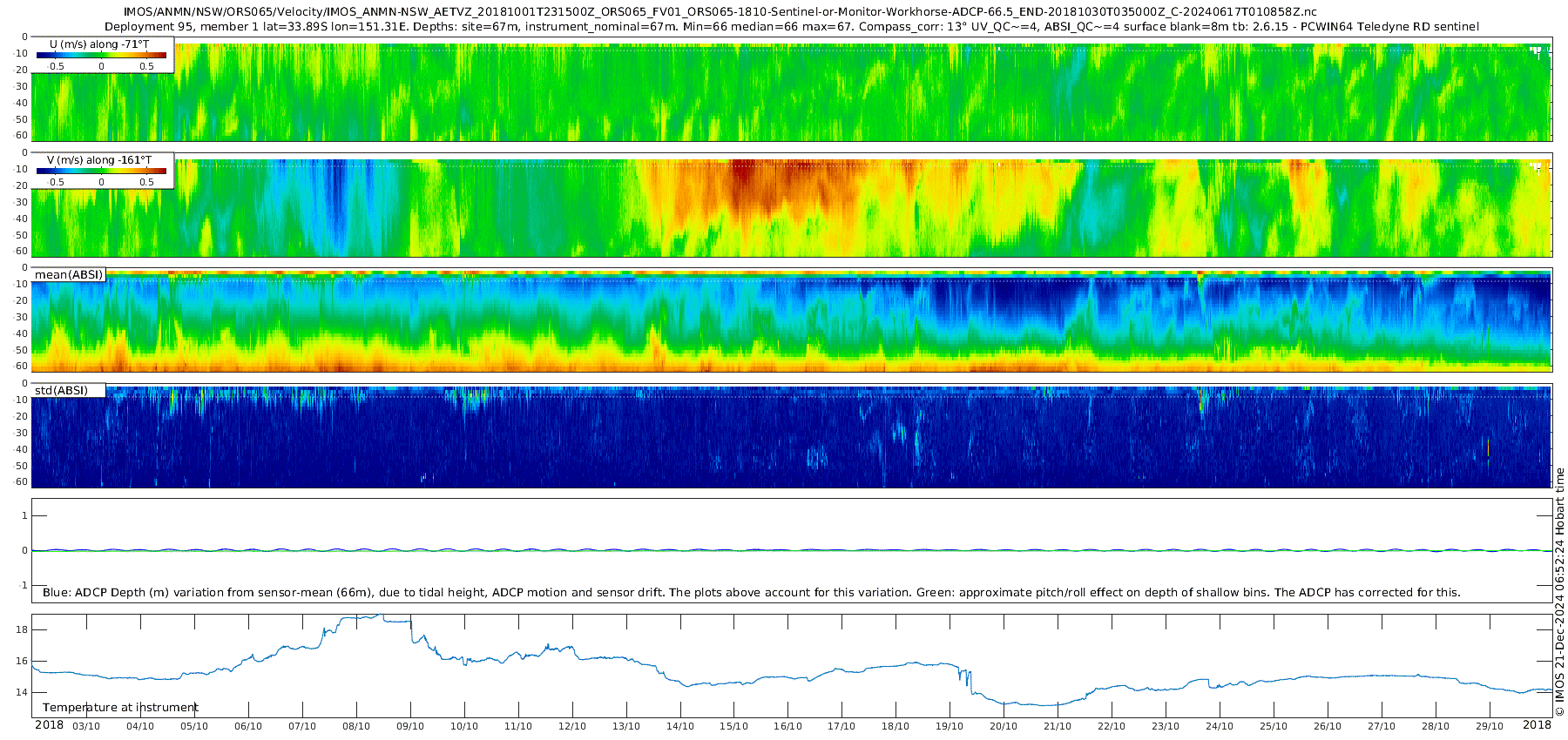Click the 14/10 date tick label
This screenshot has width=1568, height=740.
coord(680,726)
